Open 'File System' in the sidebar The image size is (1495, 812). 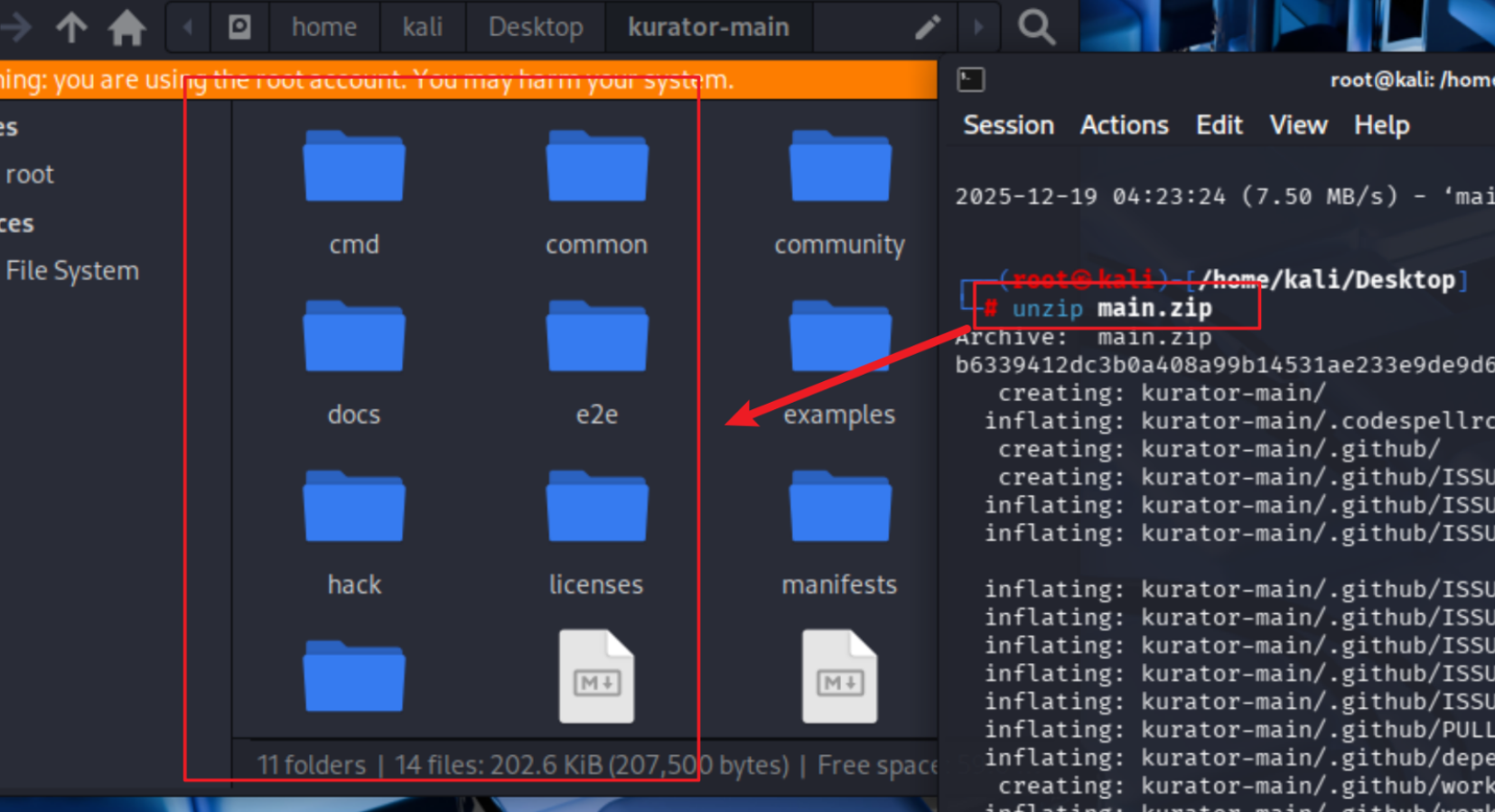pyautogui.click(x=72, y=271)
